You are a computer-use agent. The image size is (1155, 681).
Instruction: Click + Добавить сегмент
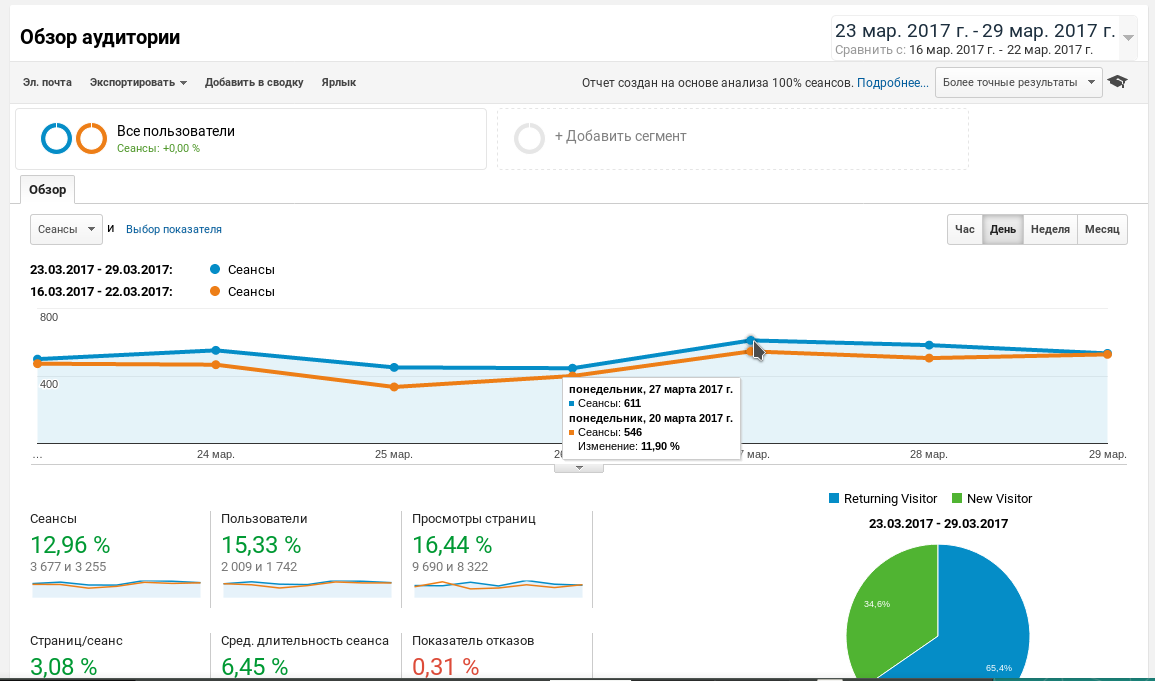[620, 136]
